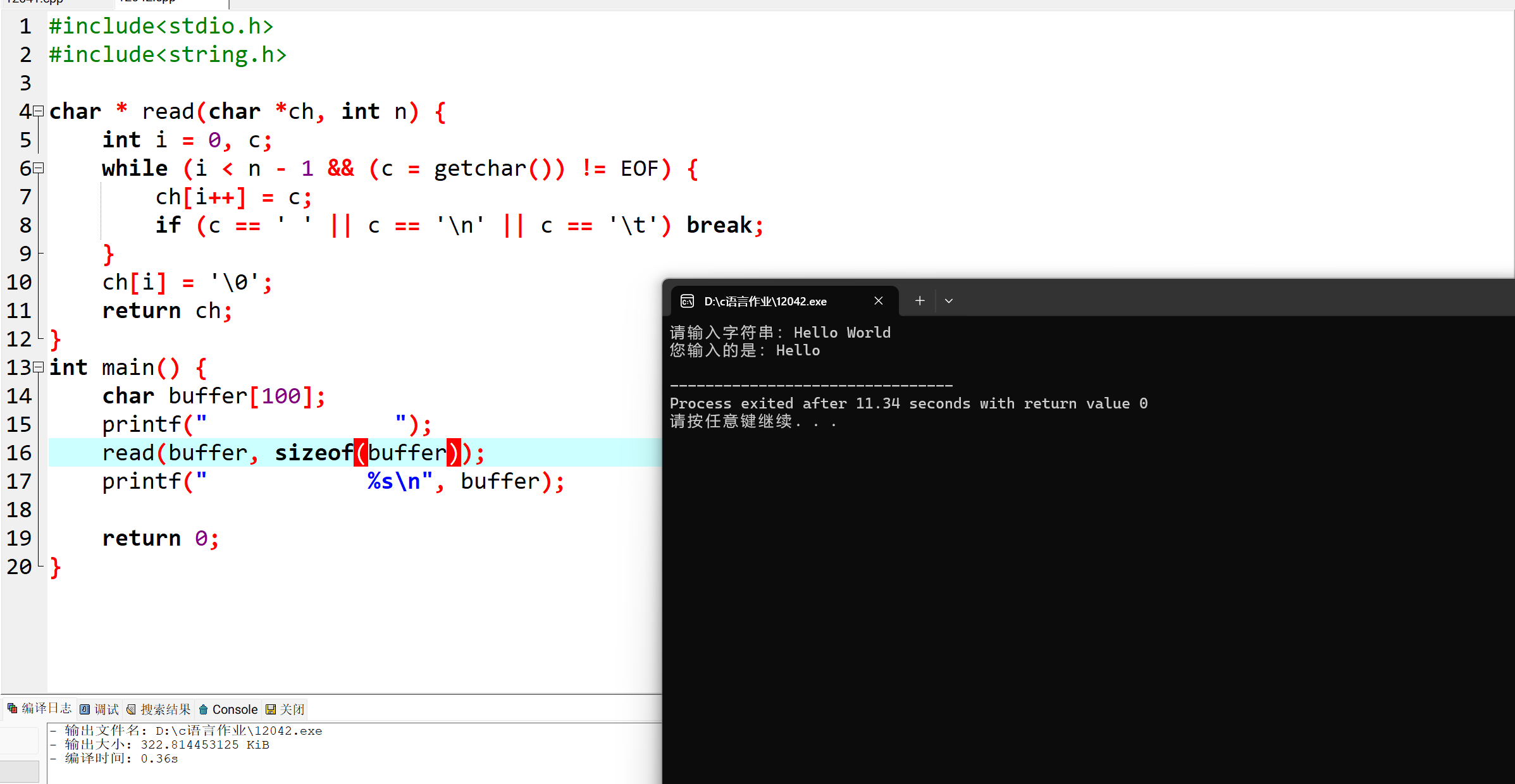Close the 12042.exe terminal tab
The image size is (1515, 784).
(x=878, y=301)
